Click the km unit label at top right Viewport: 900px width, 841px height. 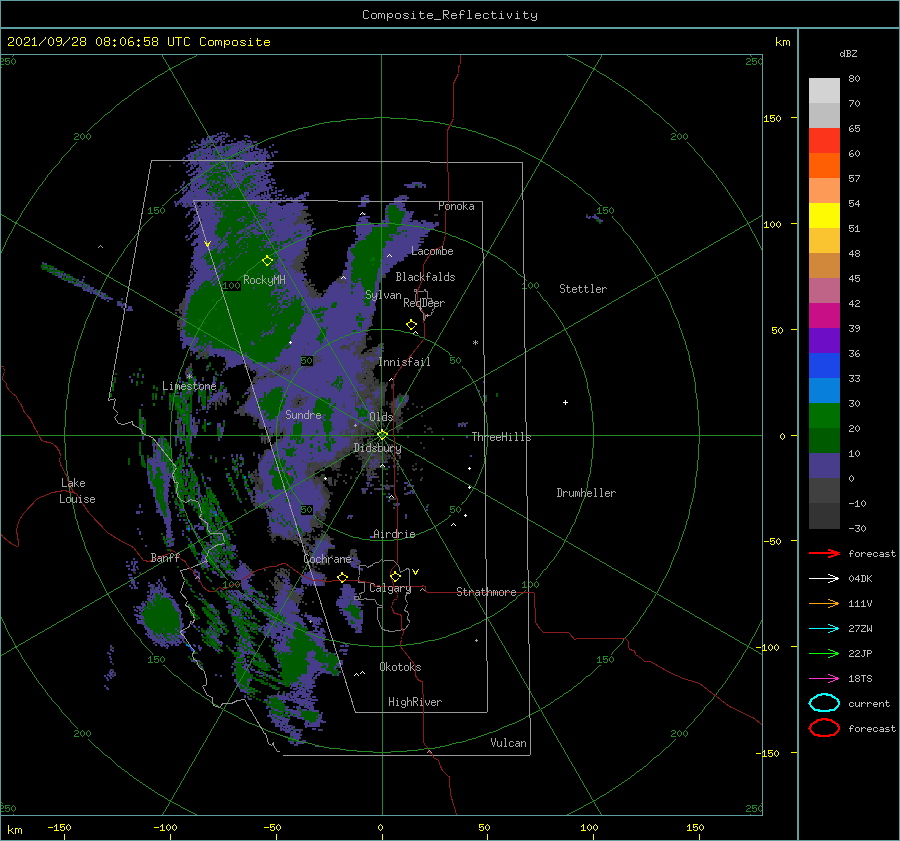(782, 42)
